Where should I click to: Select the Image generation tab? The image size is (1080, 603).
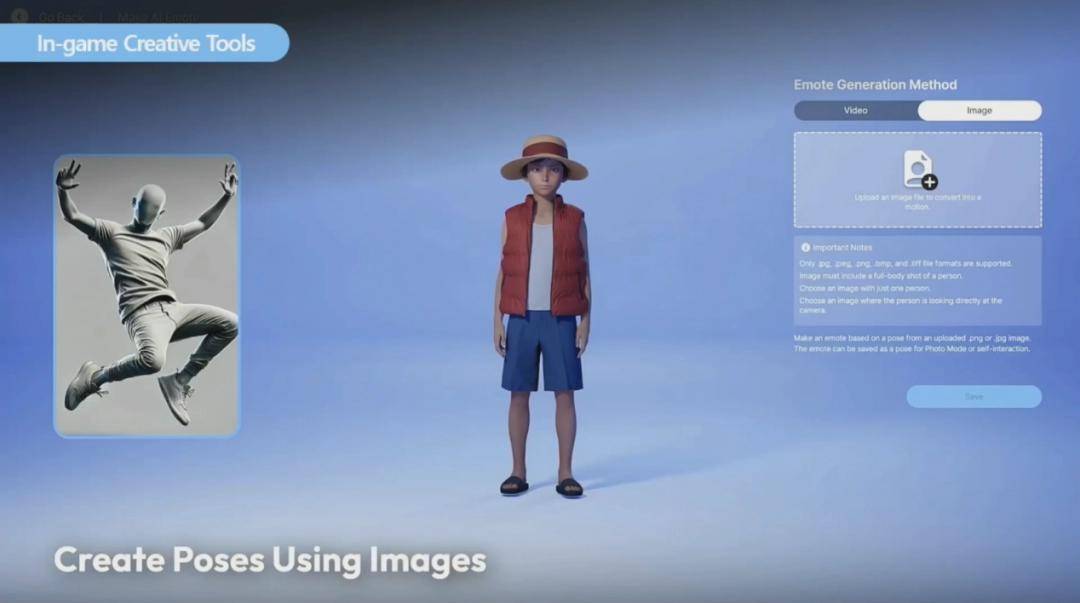[x=979, y=110]
